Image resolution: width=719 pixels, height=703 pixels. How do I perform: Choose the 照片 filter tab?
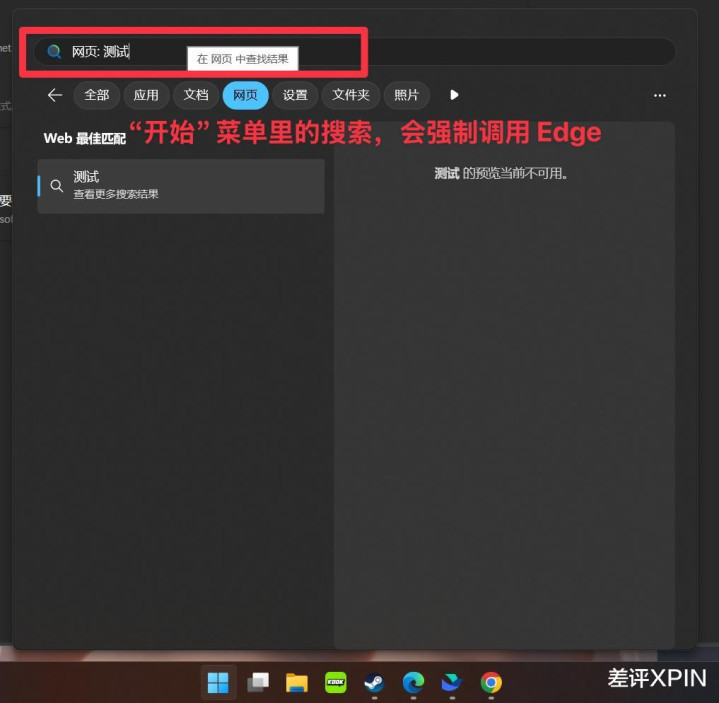[407, 95]
